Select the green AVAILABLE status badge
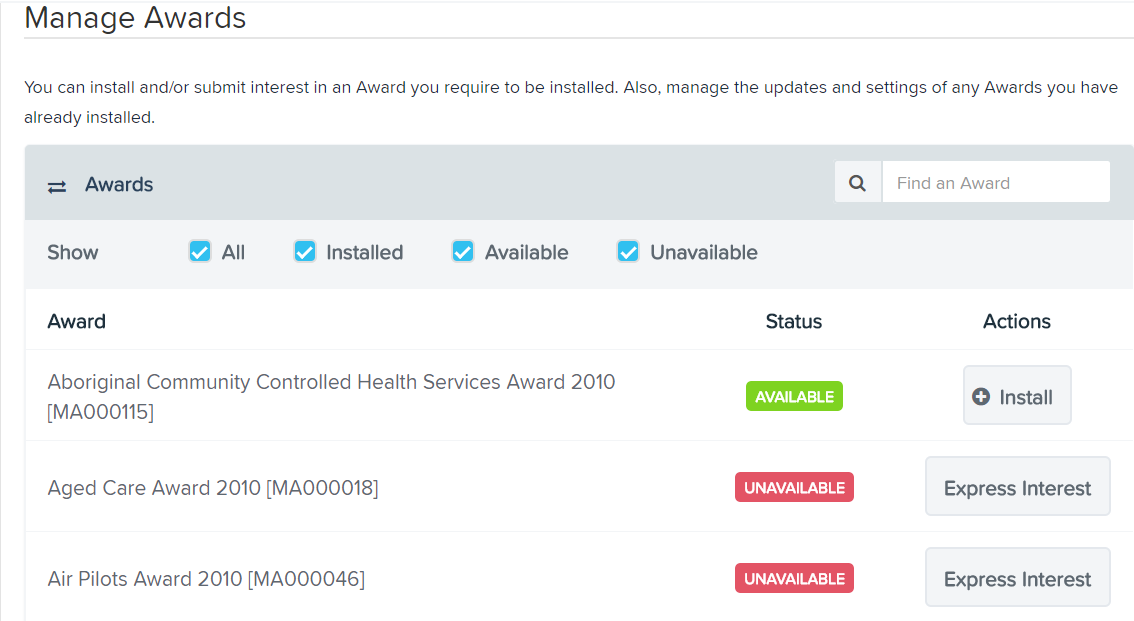This screenshot has width=1134, height=621. (794, 396)
